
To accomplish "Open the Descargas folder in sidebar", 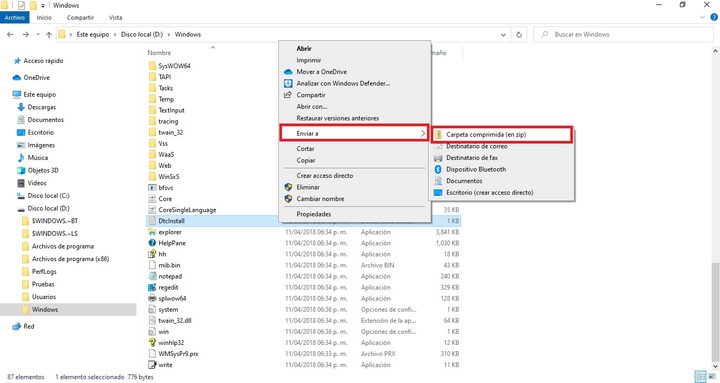I will click(x=41, y=107).
